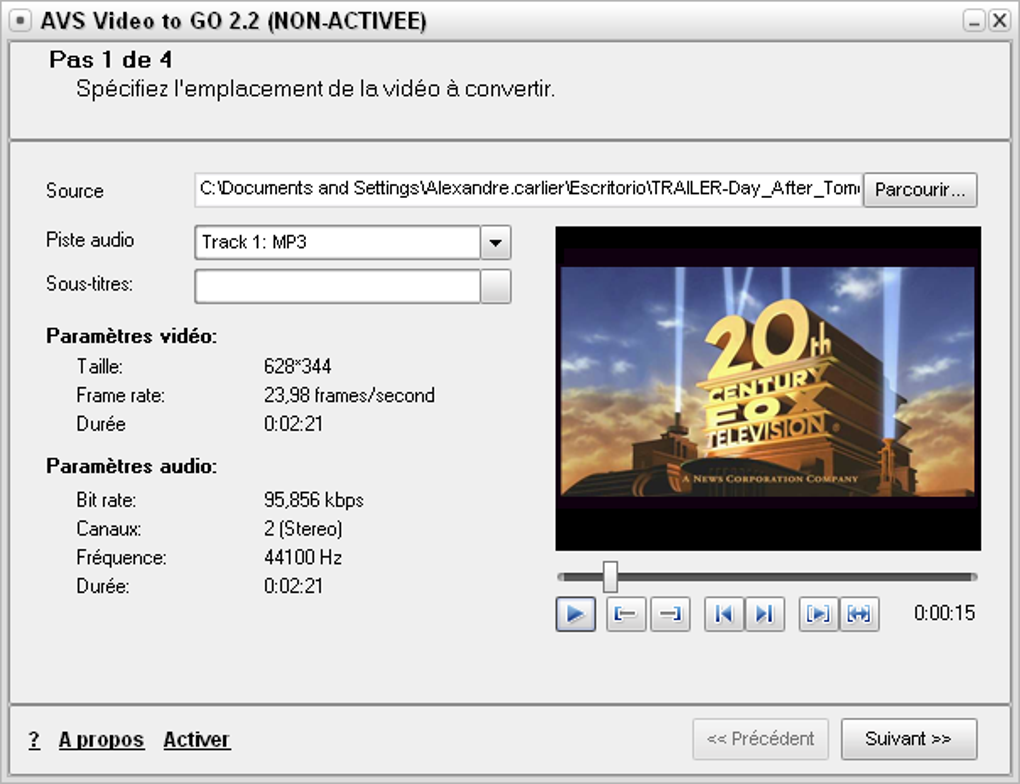Jump to the previous frame
Image resolution: width=1020 pixels, height=784 pixels.
coord(724,614)
